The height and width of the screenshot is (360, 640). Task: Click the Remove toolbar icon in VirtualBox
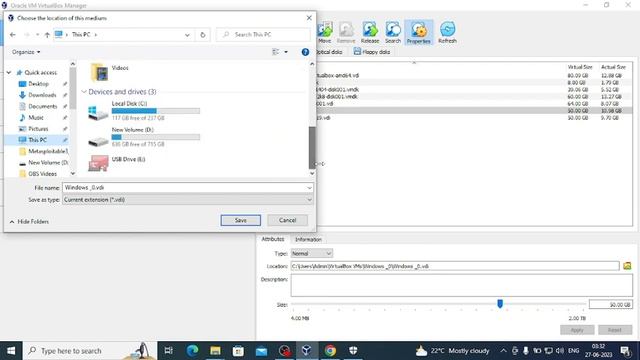346,32
